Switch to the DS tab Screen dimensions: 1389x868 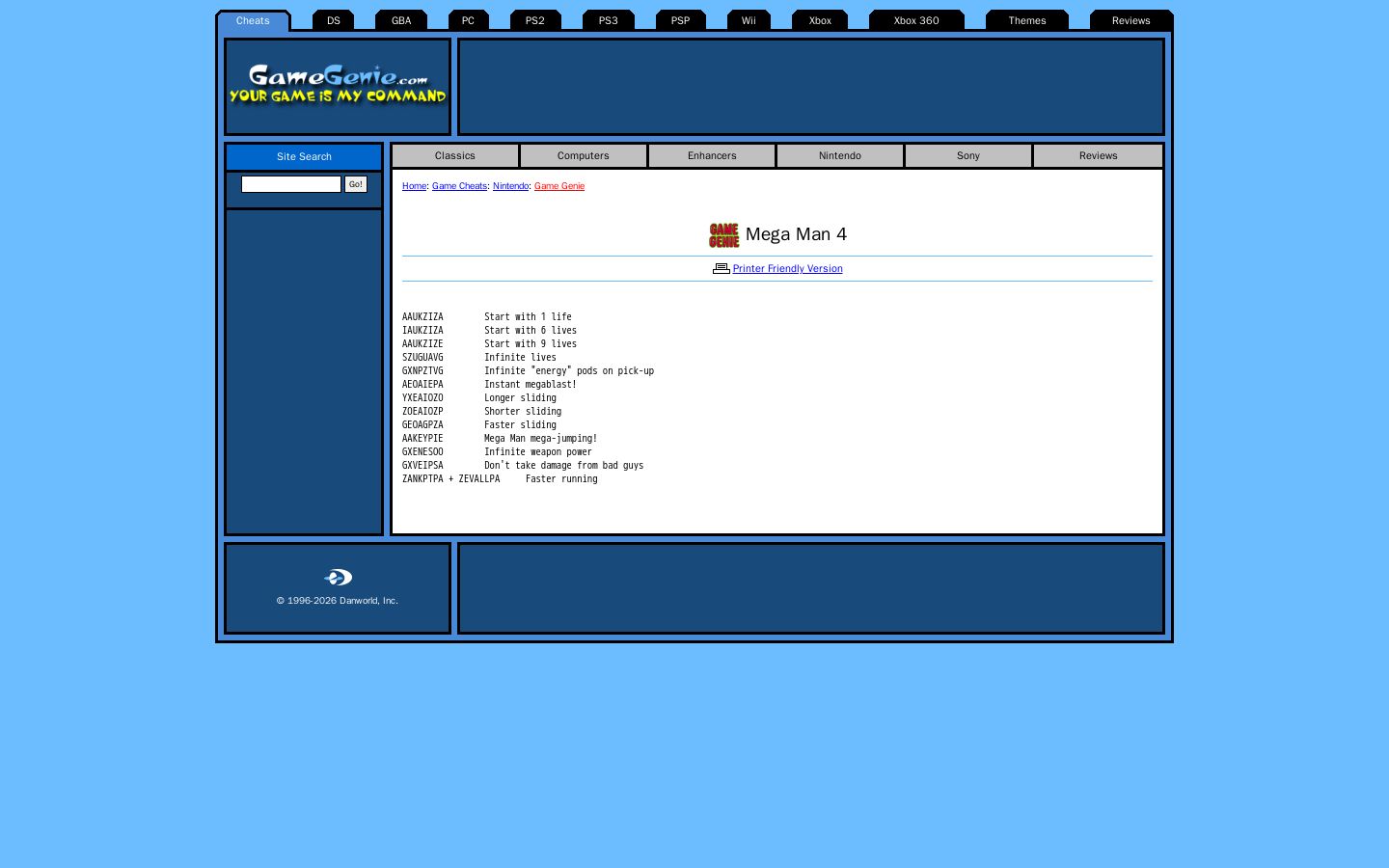point(334,21)
